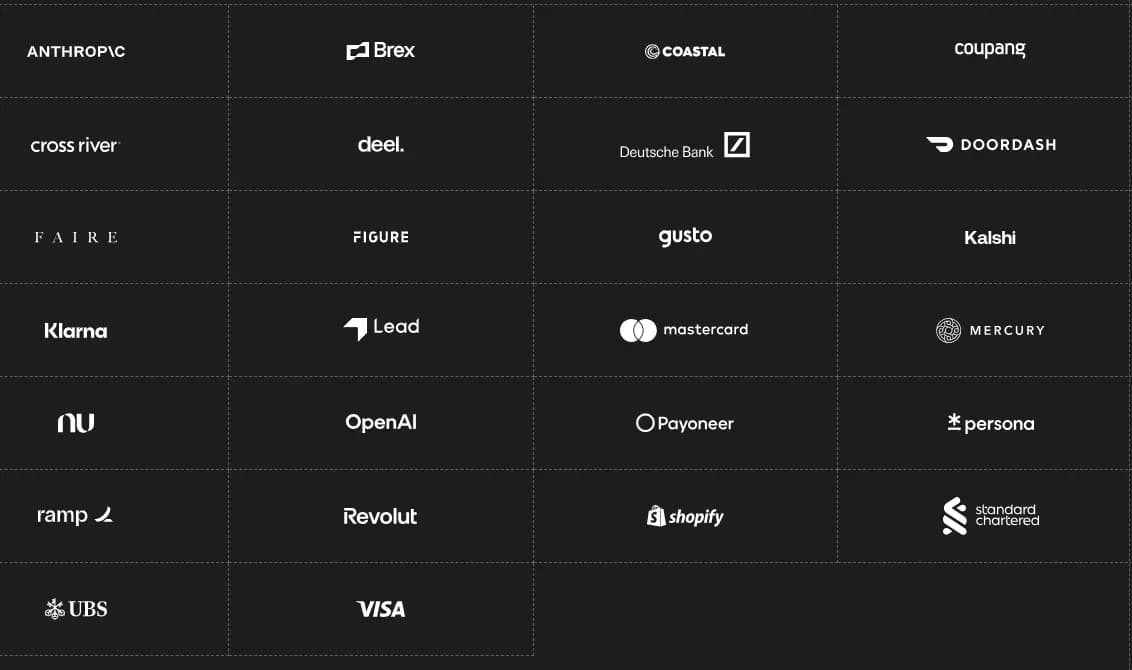
Task: Open the Coupang wordmark
Action: tap(990, 49)
